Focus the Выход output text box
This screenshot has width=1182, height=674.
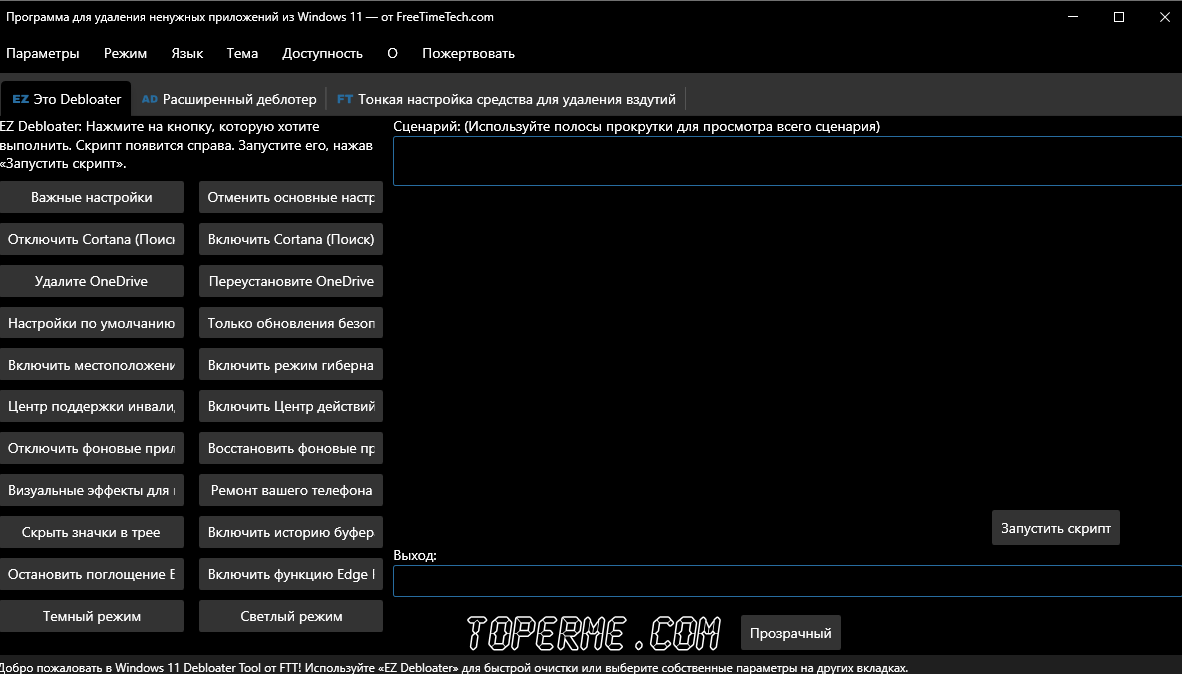point(787,581)
